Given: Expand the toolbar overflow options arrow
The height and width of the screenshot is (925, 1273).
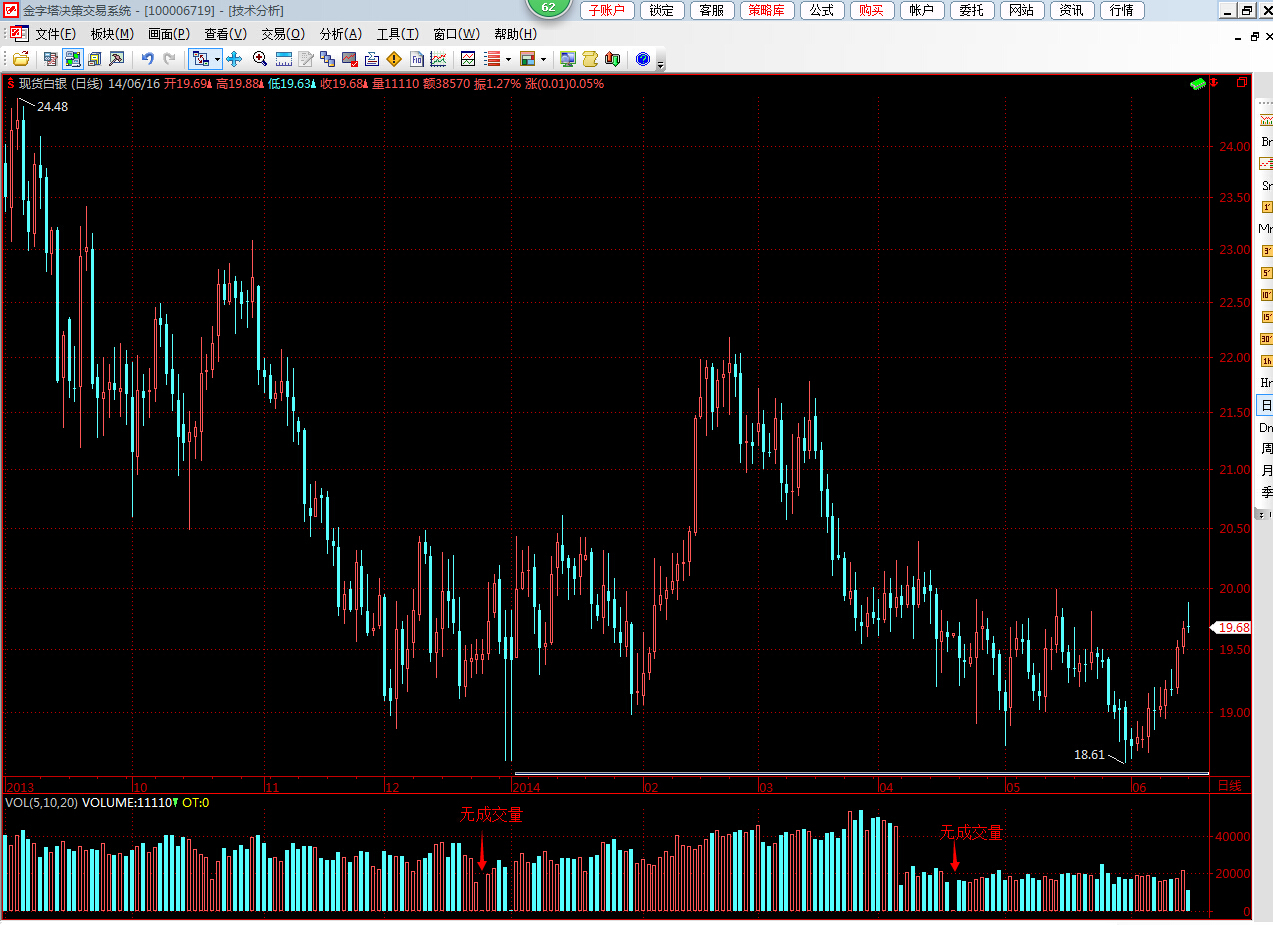Looking at the screenshot, I should pos(661,63).
